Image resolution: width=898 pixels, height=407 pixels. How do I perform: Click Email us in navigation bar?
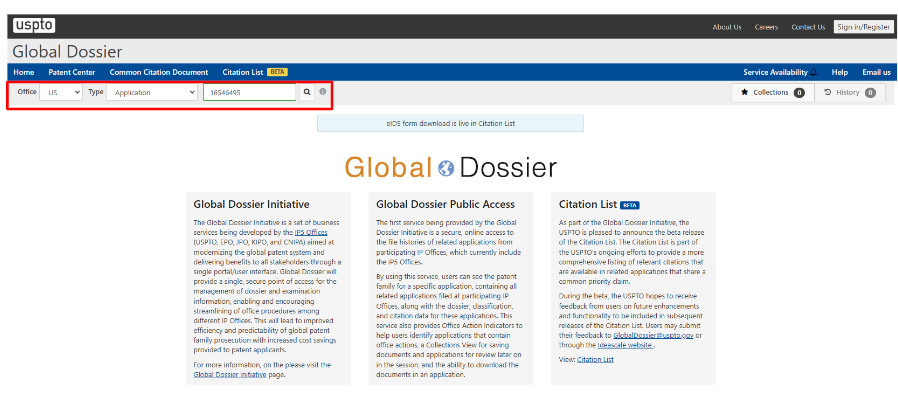click(x=876, y=73)
